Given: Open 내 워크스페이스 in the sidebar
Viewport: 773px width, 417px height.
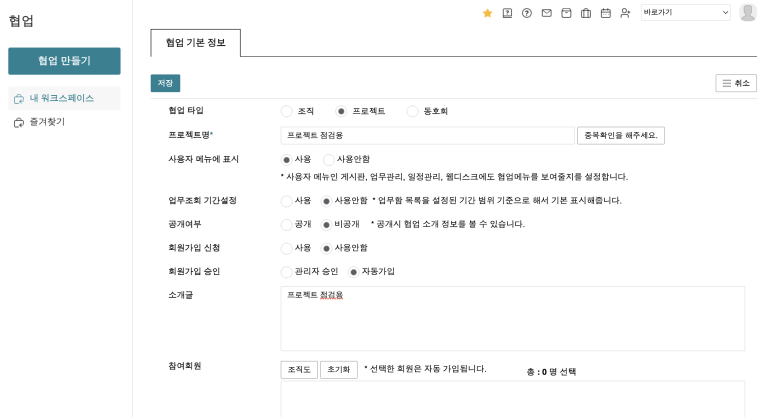Looking at the screenshot, I should pyautogui.click(x=61, y=98).
